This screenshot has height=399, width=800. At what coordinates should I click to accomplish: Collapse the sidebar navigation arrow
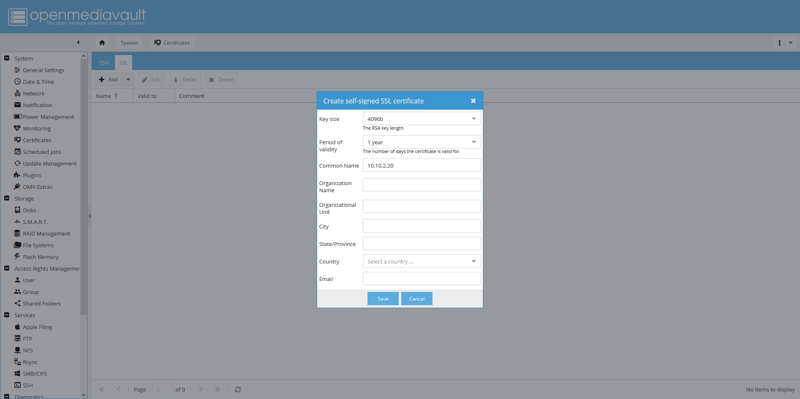[x=78, y=42]
